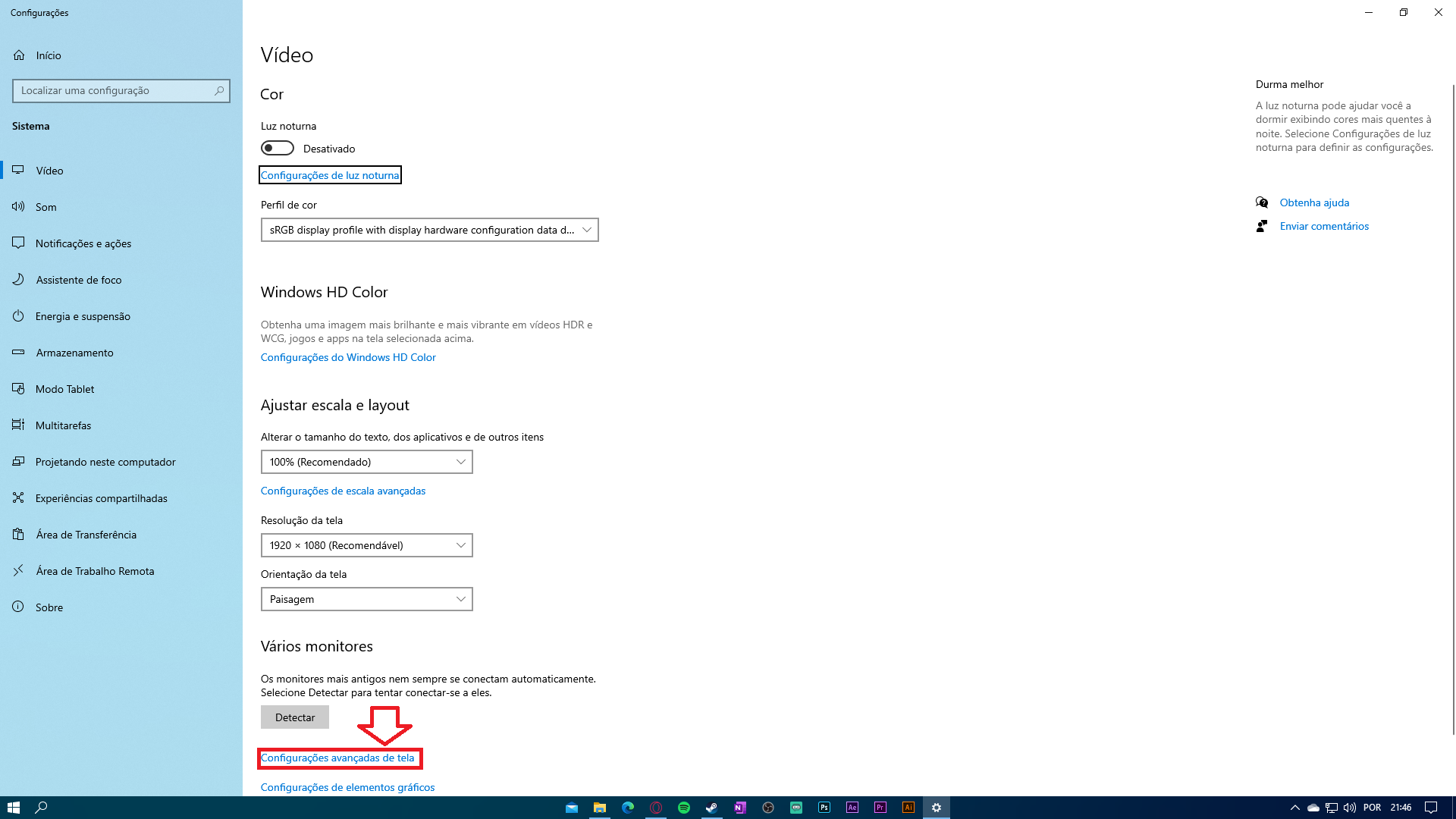
Task: Open Configurações avançadas de tela link
Action: click(x=337, y=758)
